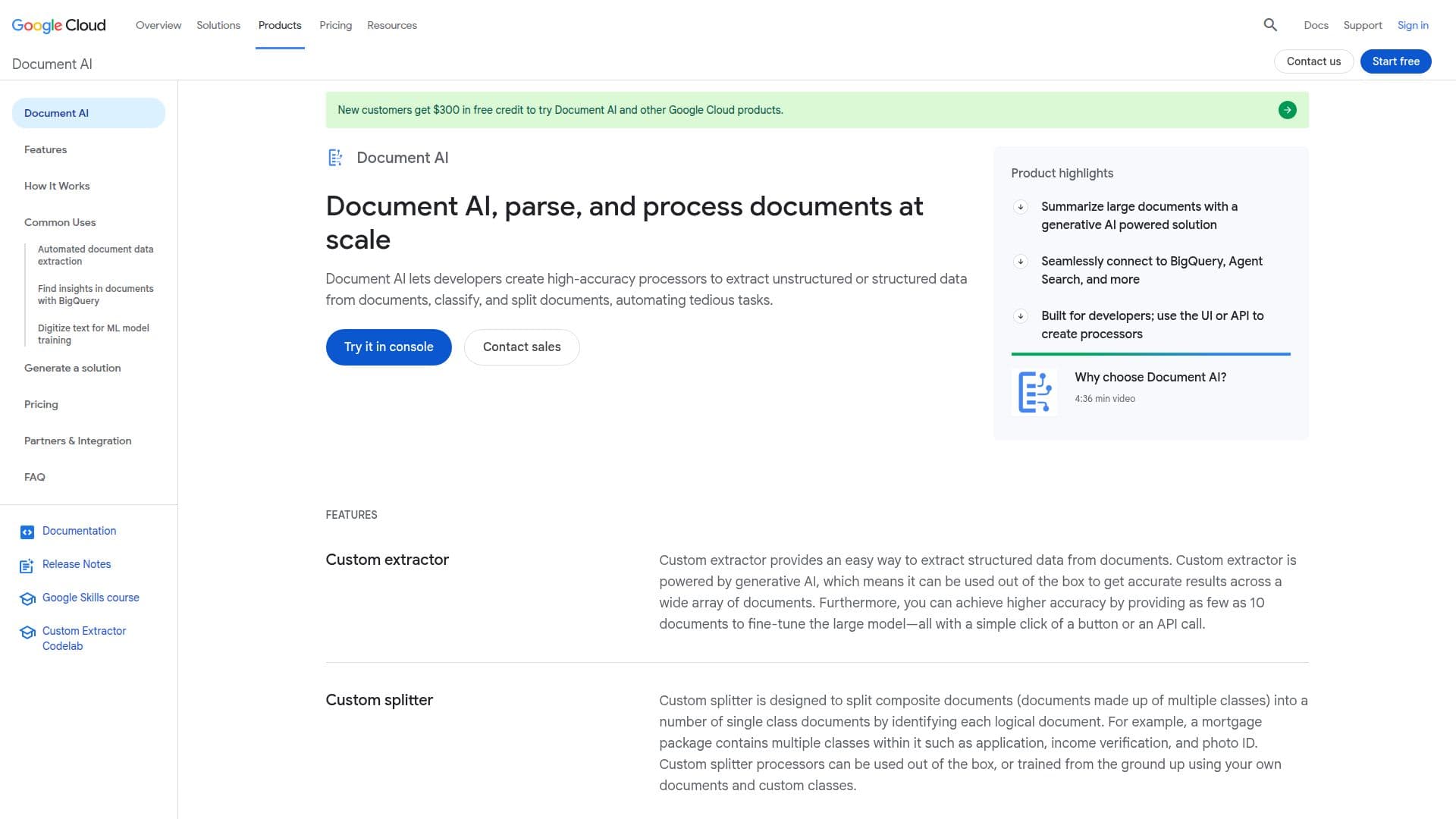Image resolution: width=1456 pixels, height=819 pixels.
Task: Select Common Uses in the sidebar
Action: pos(60,222)
